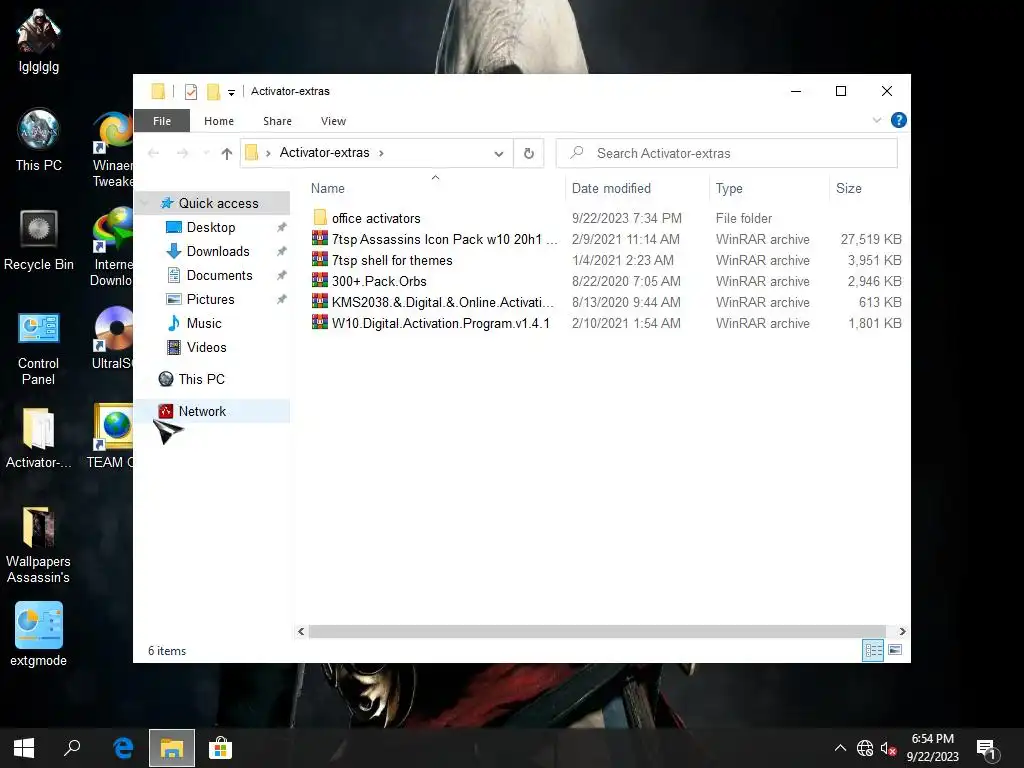This screenshot has width=1024, height=768.
Task: Select KMS2038.&.Digital.&.Online.Activati... file
Action: (x=441, y=302)
